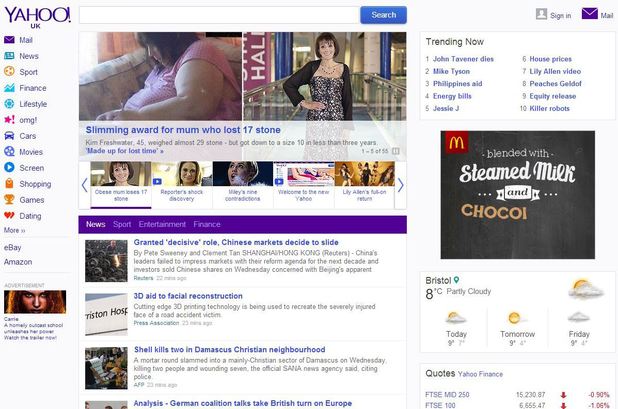The height and width of the screenshot is (409, 618).
Task: Click the Finance chart icon
Action: pyautogui.click(x=9, y=87)
